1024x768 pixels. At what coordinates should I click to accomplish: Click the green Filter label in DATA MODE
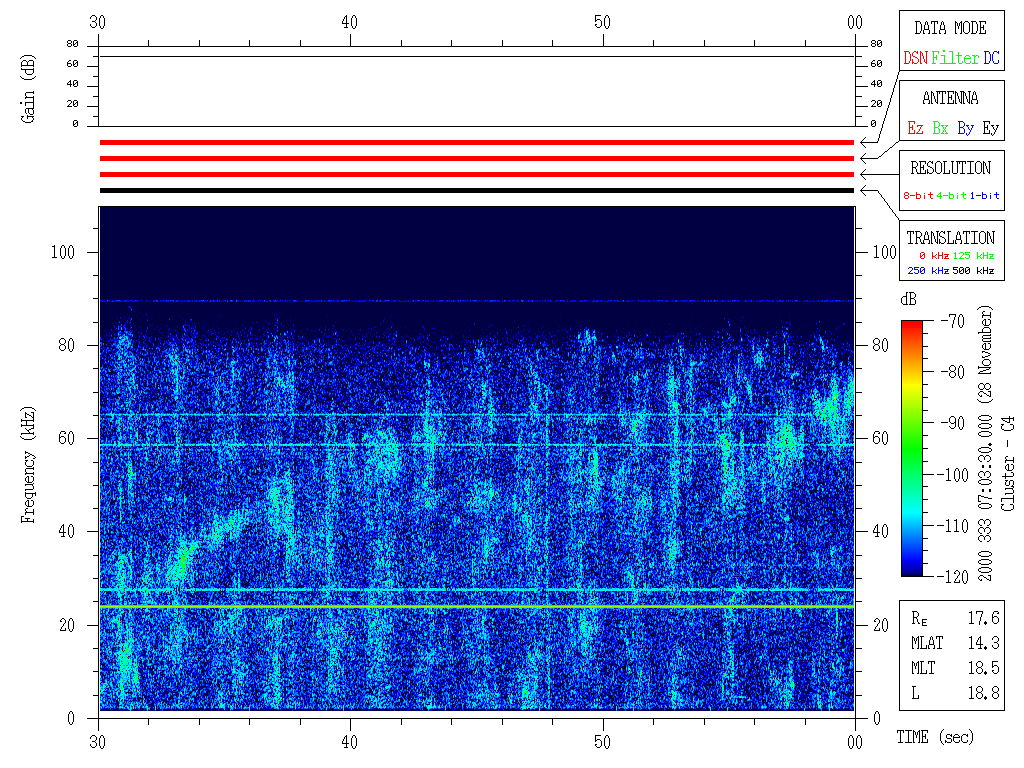[955, 59]
